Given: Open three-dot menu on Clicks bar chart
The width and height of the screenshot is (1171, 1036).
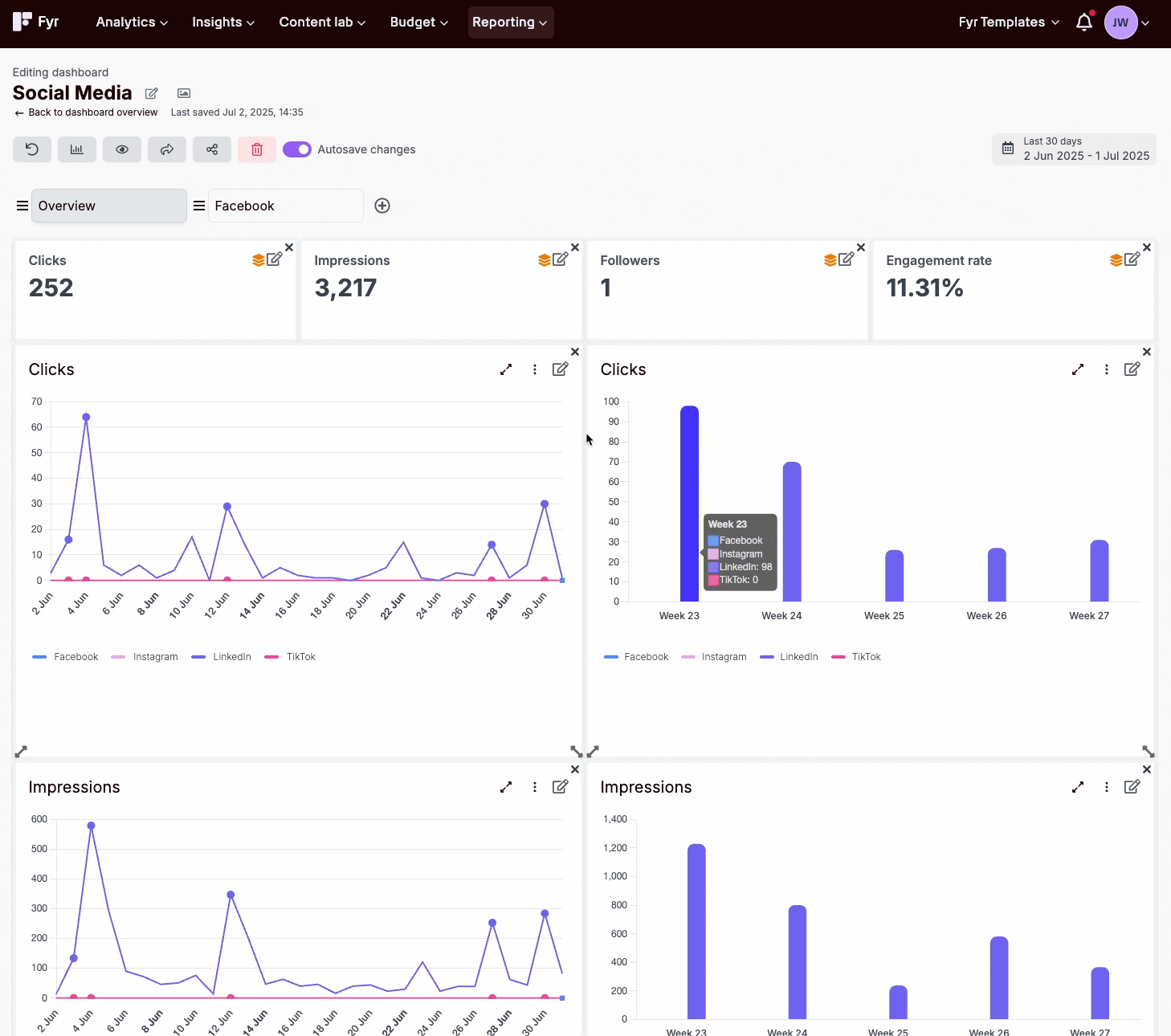Looking at the screenshot, I should point(1107,369).
